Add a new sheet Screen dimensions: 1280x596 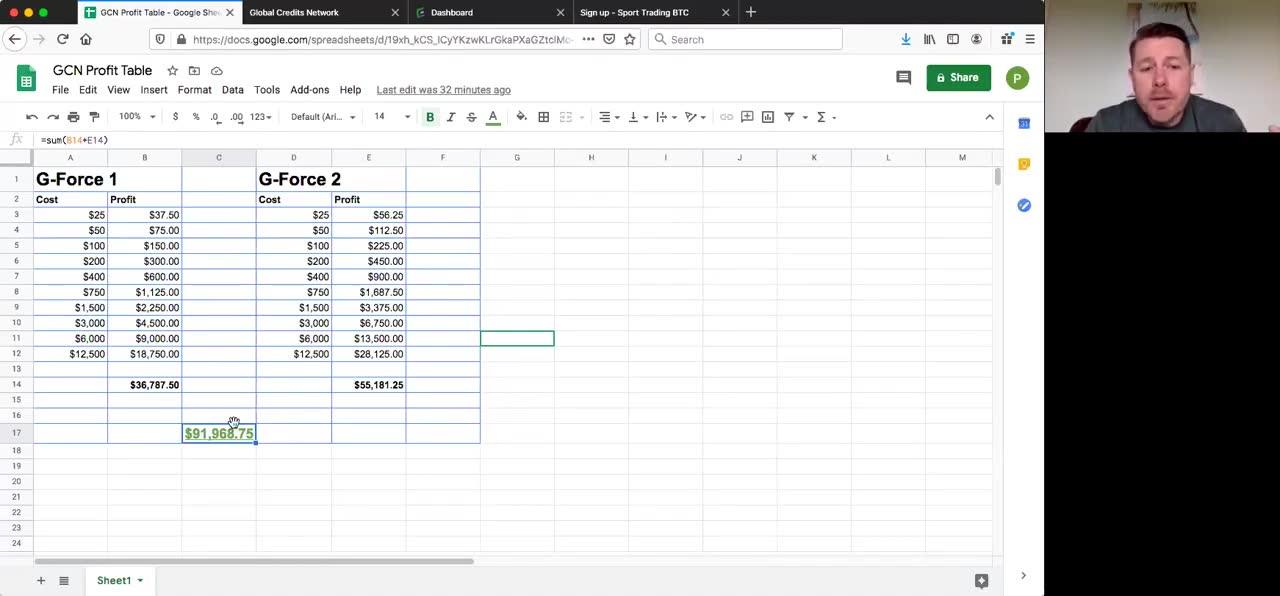(x=41, y=581)
